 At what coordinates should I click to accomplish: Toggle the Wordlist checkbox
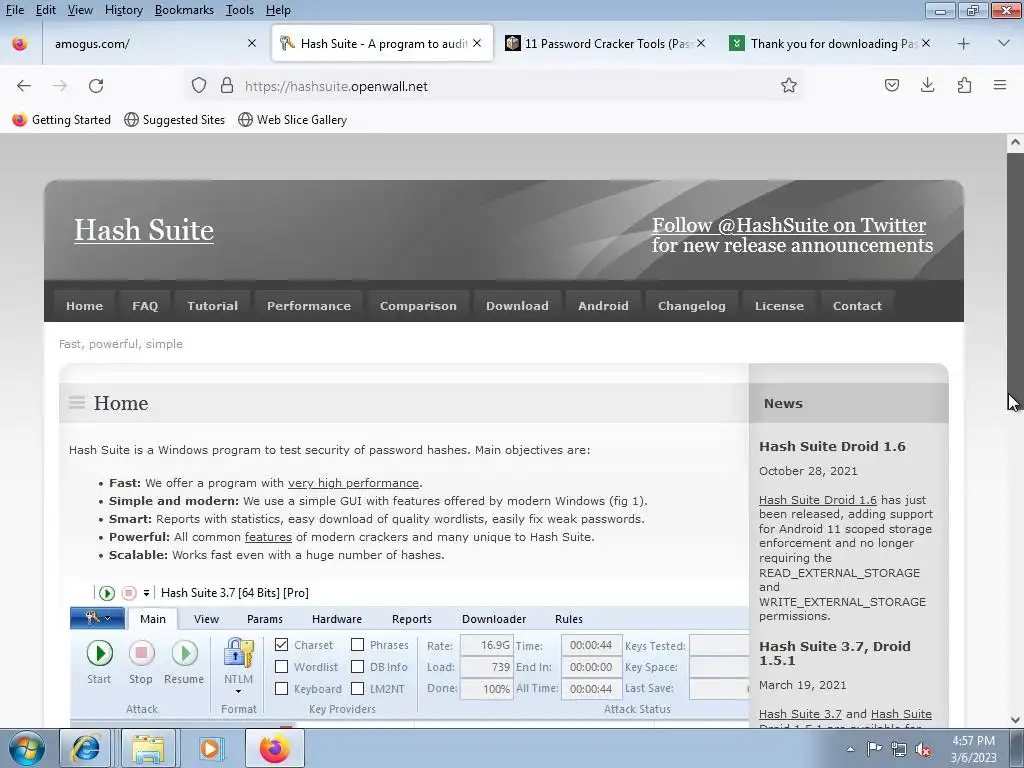point(281,667)
